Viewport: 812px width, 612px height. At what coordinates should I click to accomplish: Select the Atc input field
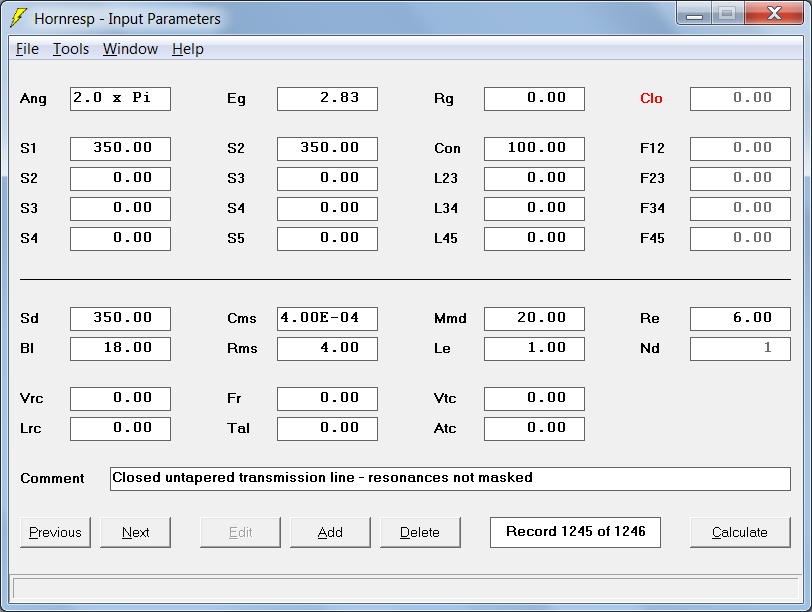pos(534,429)
